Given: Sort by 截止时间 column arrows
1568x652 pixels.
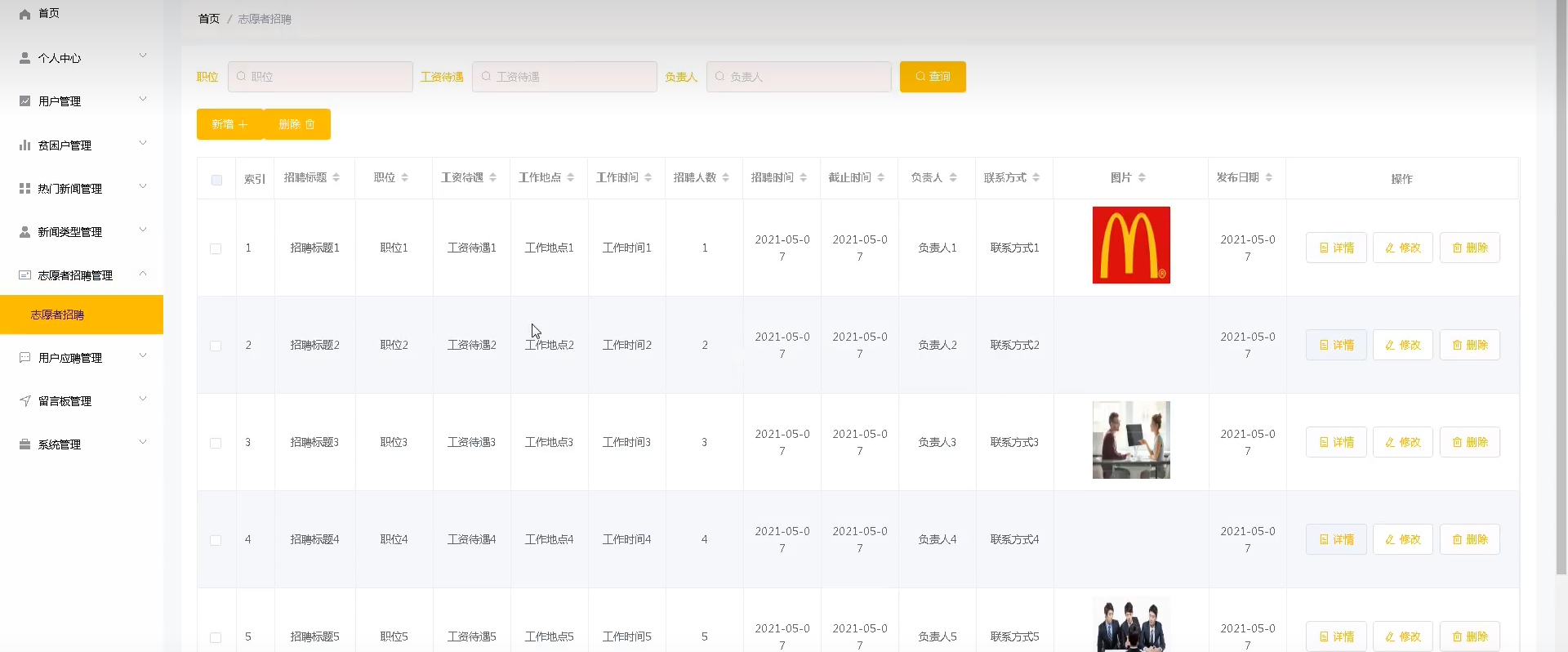Looking at the screenshot, I should [x=881, y=177].
